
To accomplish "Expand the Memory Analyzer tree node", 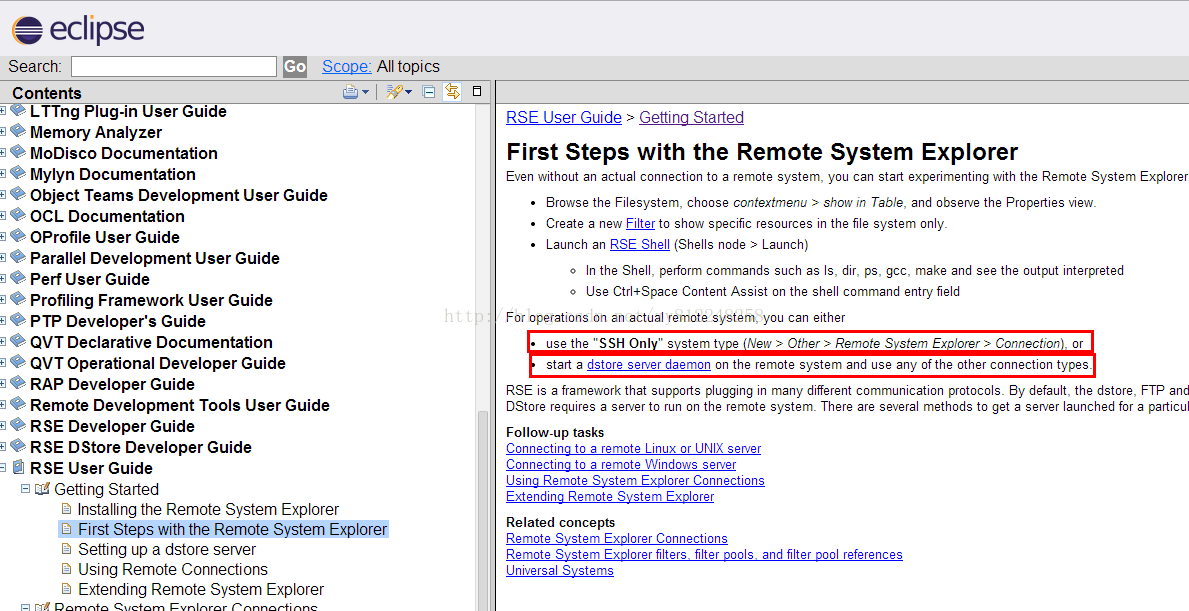I will 2,132.
